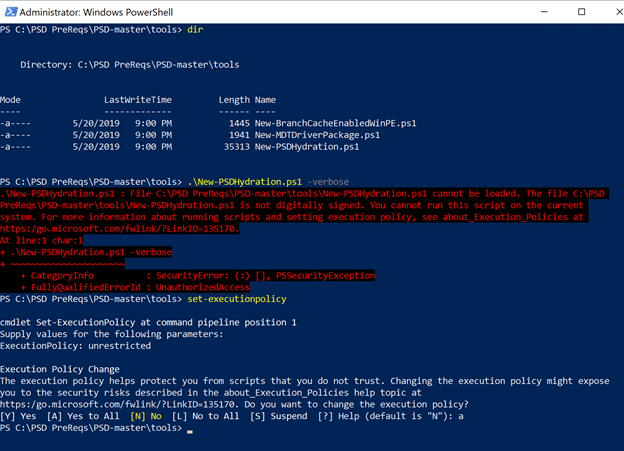The height and width of the screenshot is (451, 624).
Task: Click the 'At line:1 char:1' error line
Action: pos(41,240)
